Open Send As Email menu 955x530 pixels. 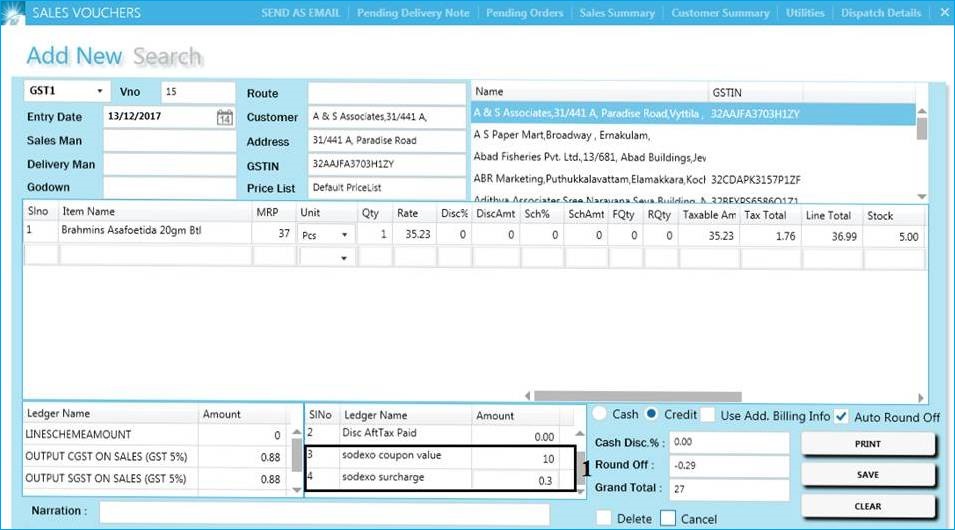[x=300, y=13]
